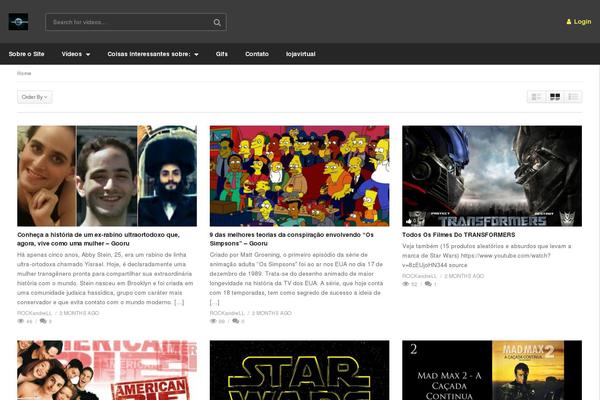Viewport: 600px width, 400px height.
Task: Open the American Pie thumbnail
Action: click(107, 370)
